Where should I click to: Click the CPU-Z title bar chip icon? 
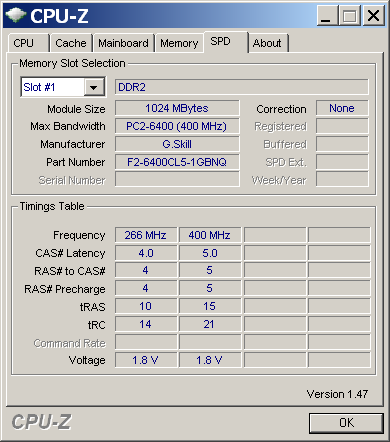click(x=16, y=15)
